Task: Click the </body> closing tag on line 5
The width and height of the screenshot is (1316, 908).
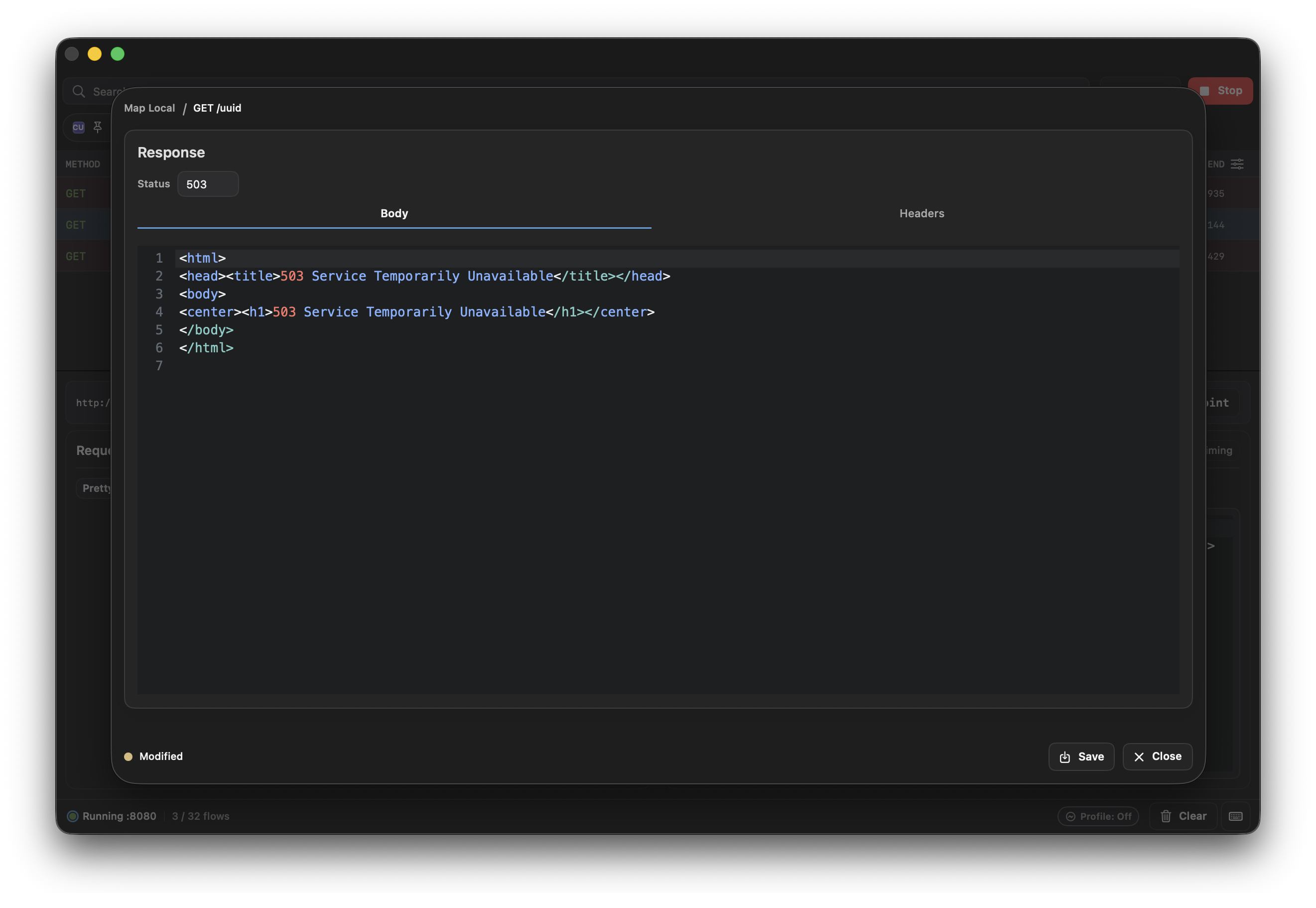Action: click(x=206, y=330)
